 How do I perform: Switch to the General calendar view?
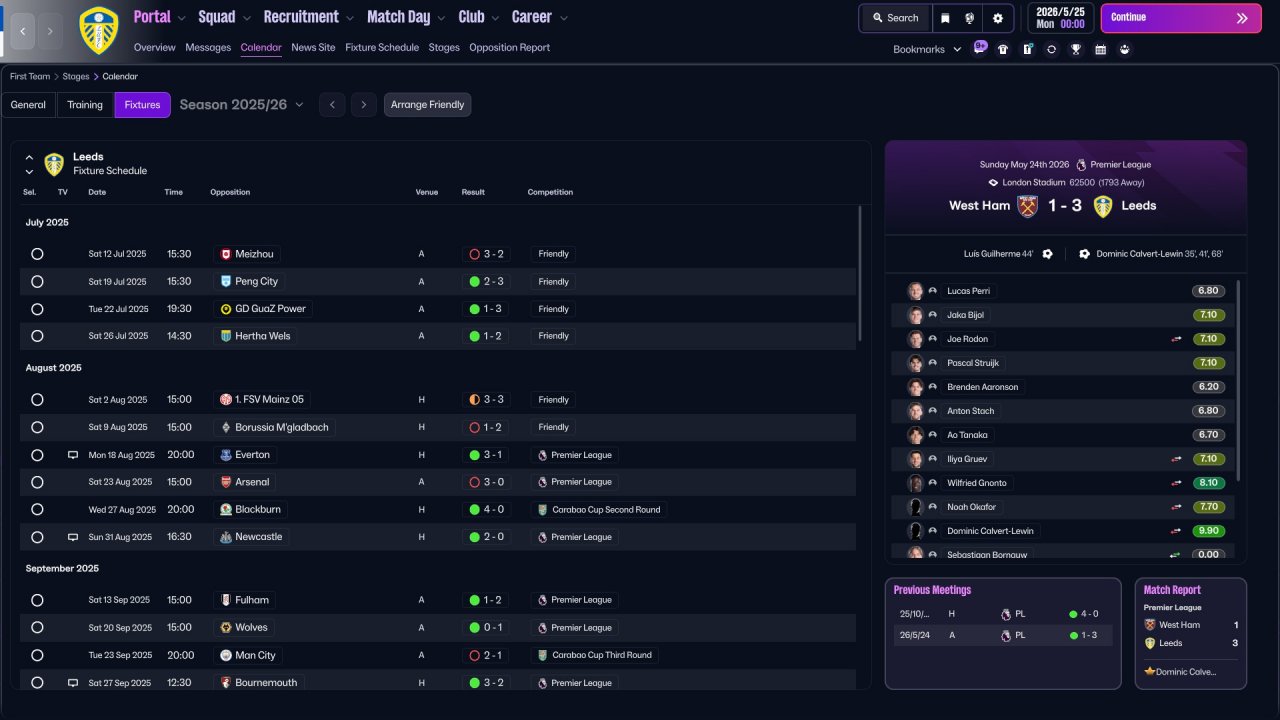[28, 105]
